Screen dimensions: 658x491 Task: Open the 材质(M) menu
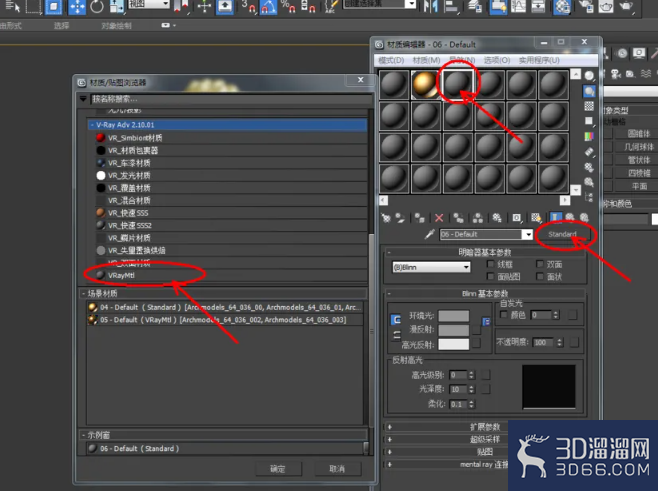click(426, 60)
